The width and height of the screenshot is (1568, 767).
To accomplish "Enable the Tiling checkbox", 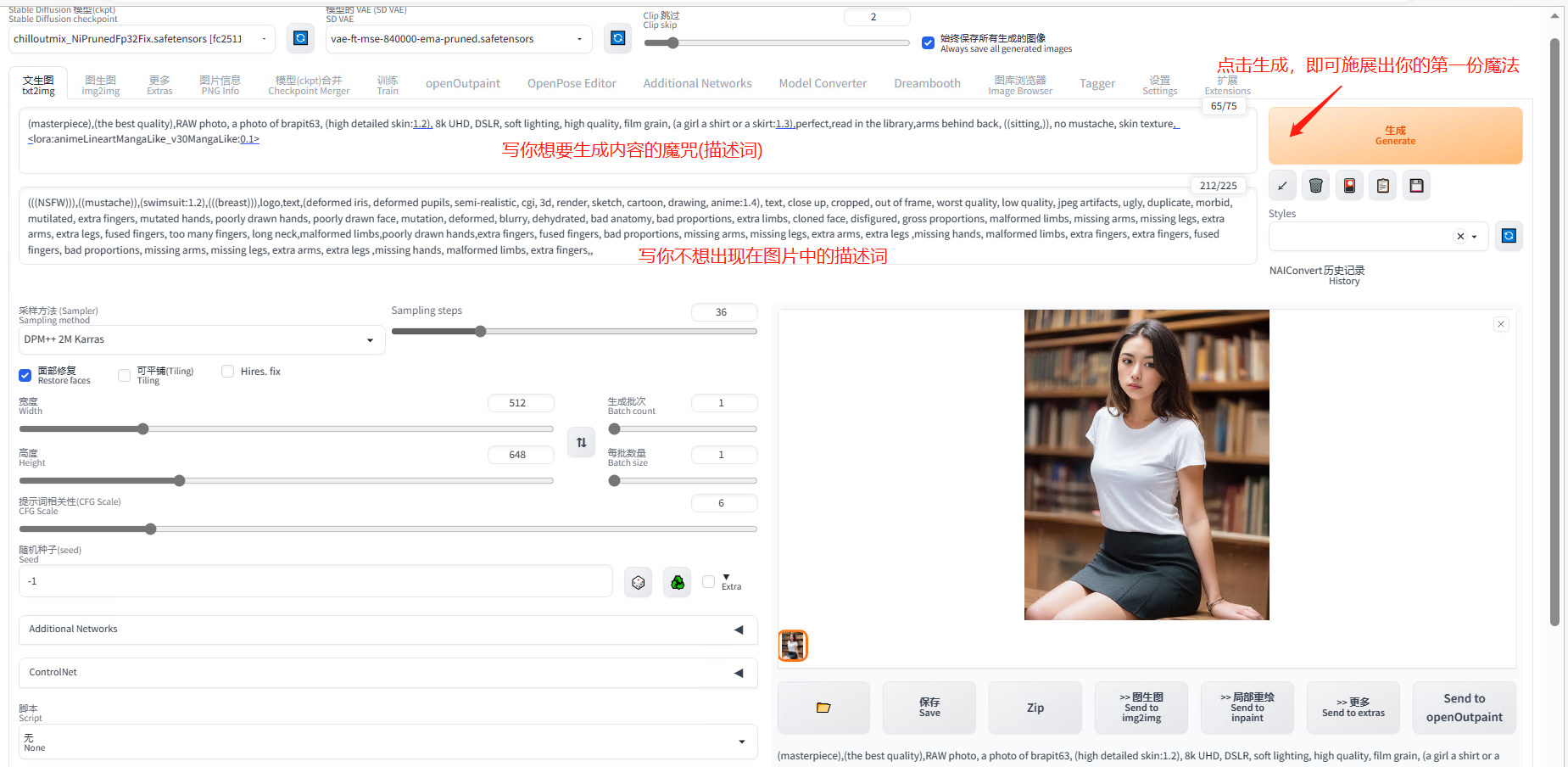I will pos(125,375).
